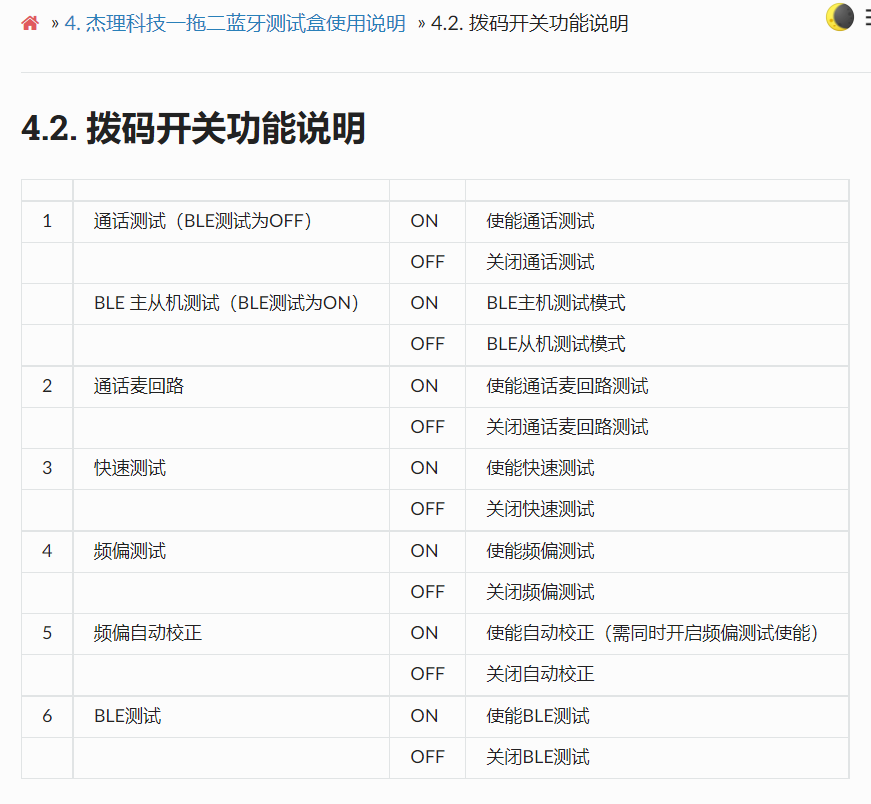The image size is (871, 804).
Task: Click the ON cell beside 使能频偏测试
Action: point(427,551)
